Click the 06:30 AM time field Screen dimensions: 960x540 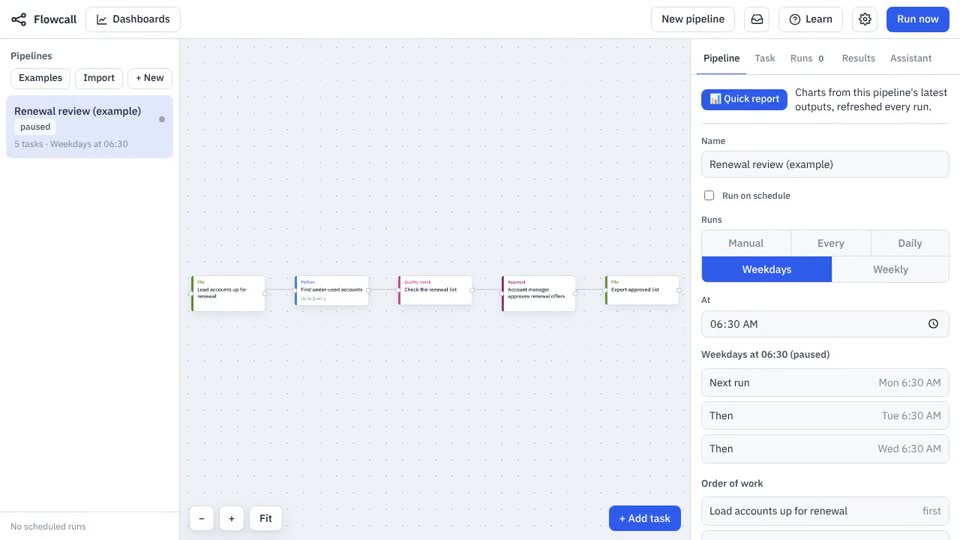tap(825, 324)
